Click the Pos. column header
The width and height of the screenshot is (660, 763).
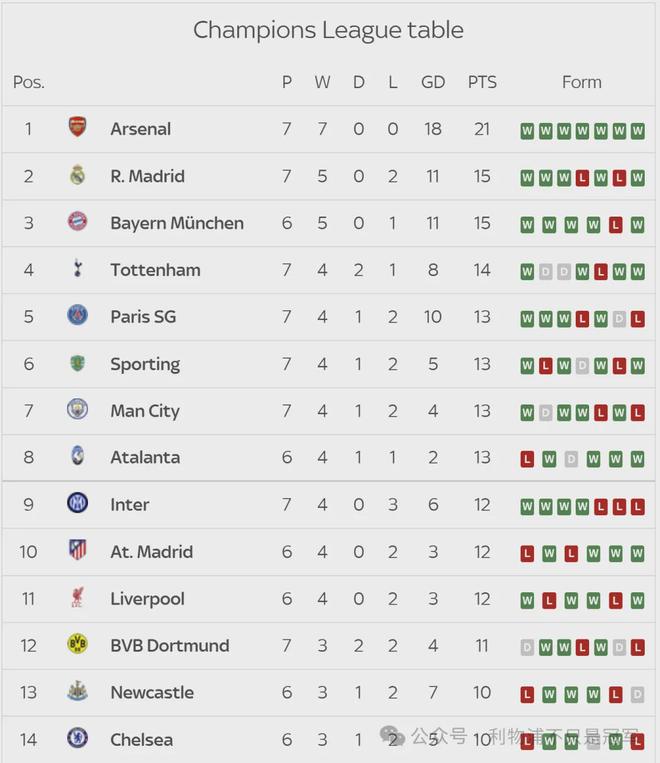click(x=29, y=82)
